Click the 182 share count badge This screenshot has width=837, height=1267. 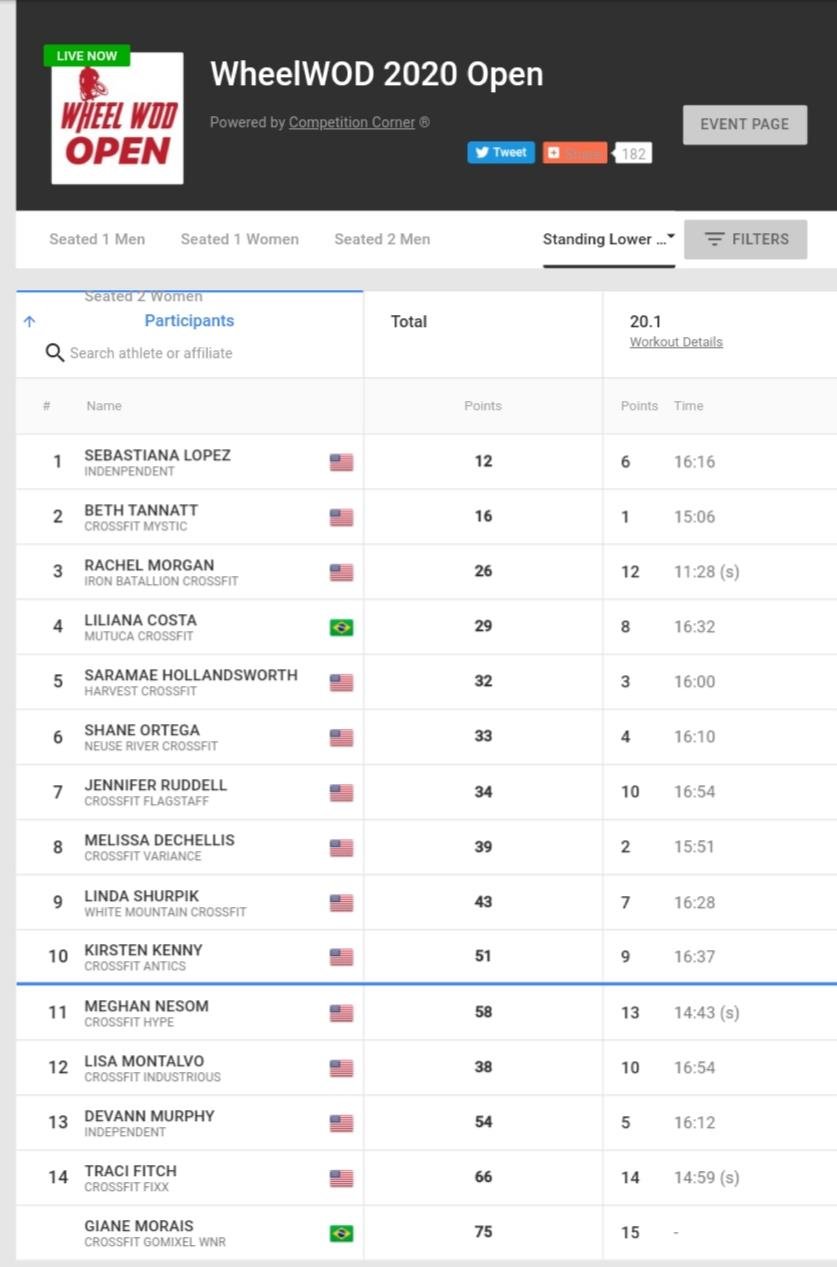coord(632,154)
